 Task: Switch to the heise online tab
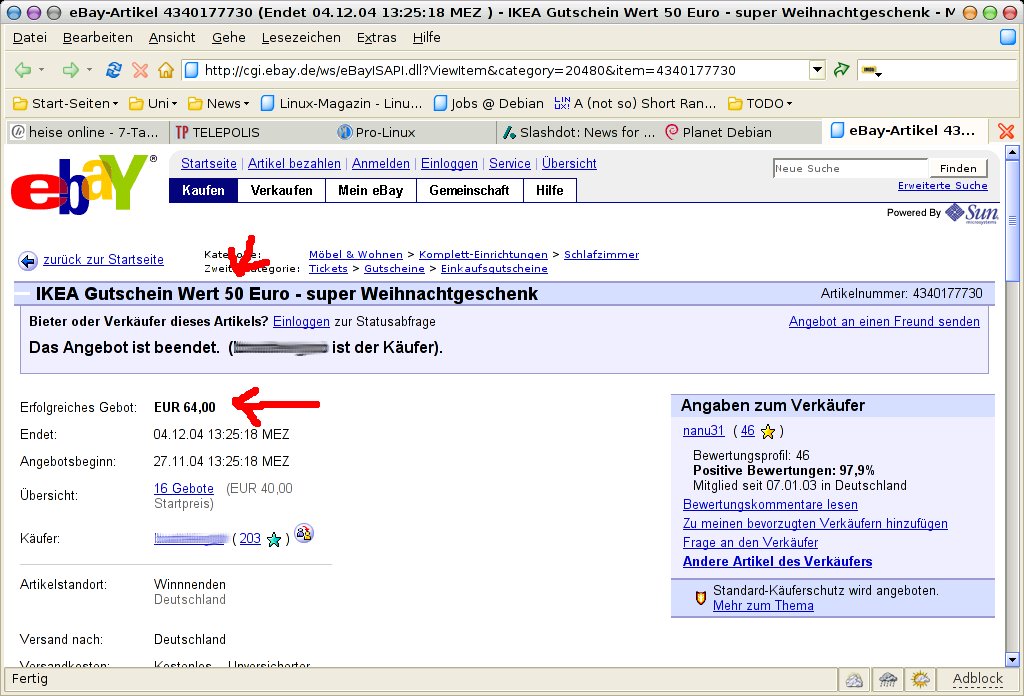87,133
